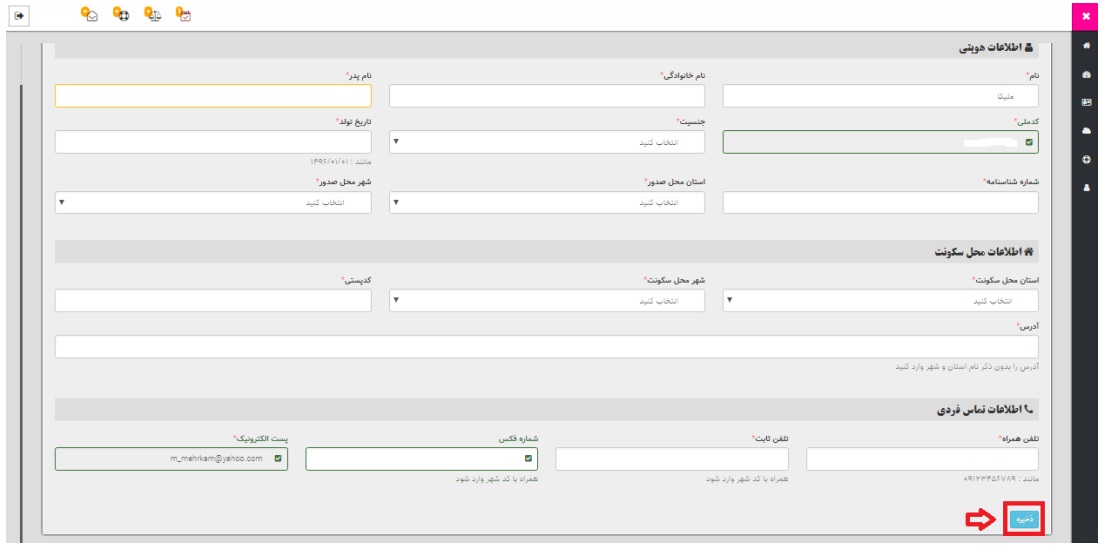Open the envelope messages icon
The width and height of the screenshot is (1103, 550).
90,15
